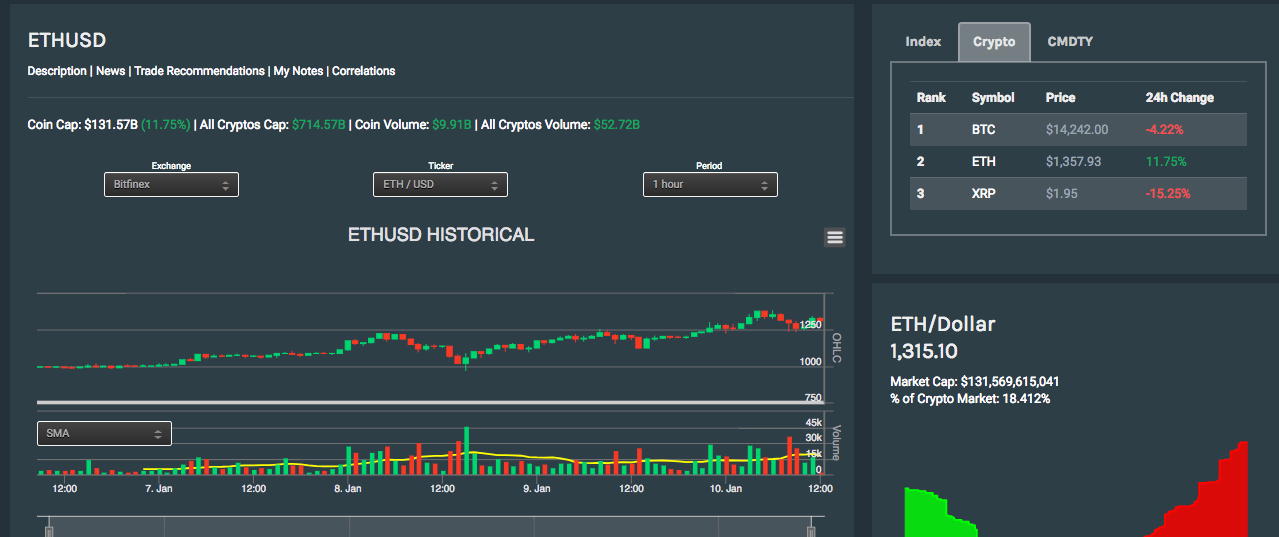This screenshot has height=537, width=1279.
Task: Select the BTC row symbol
Action: point(983,130)
